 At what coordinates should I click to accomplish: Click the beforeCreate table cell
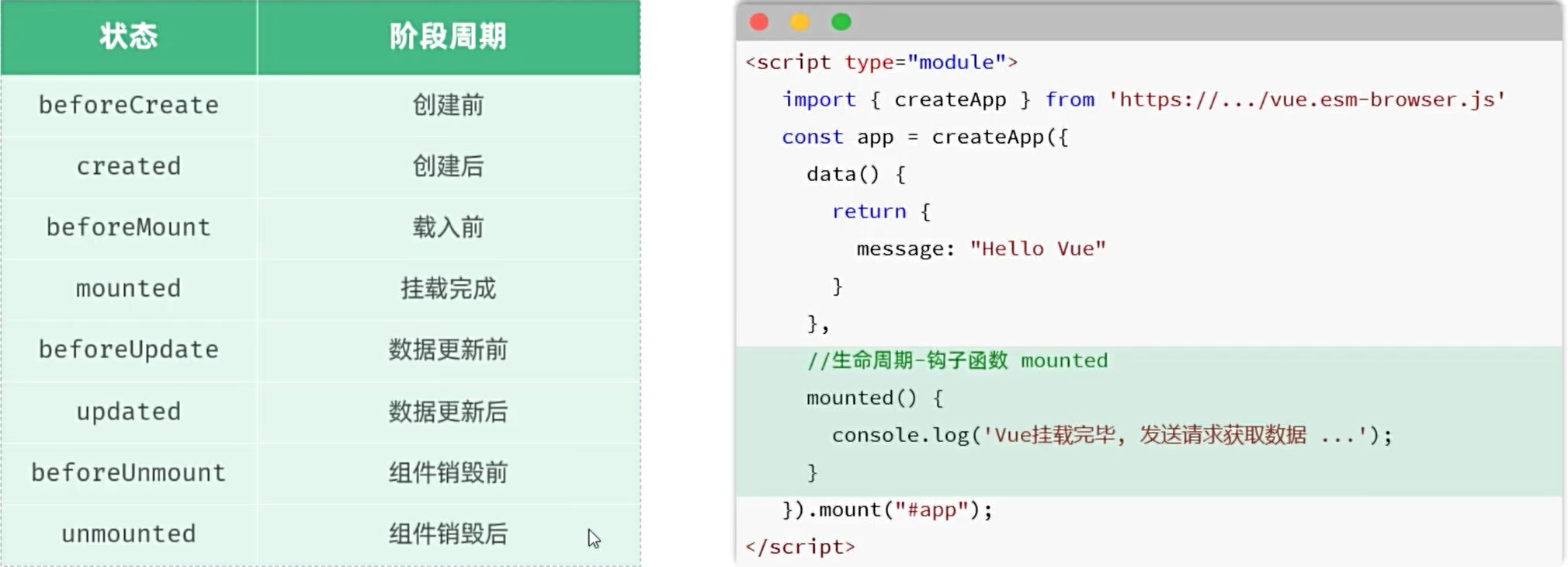(129, 105)
